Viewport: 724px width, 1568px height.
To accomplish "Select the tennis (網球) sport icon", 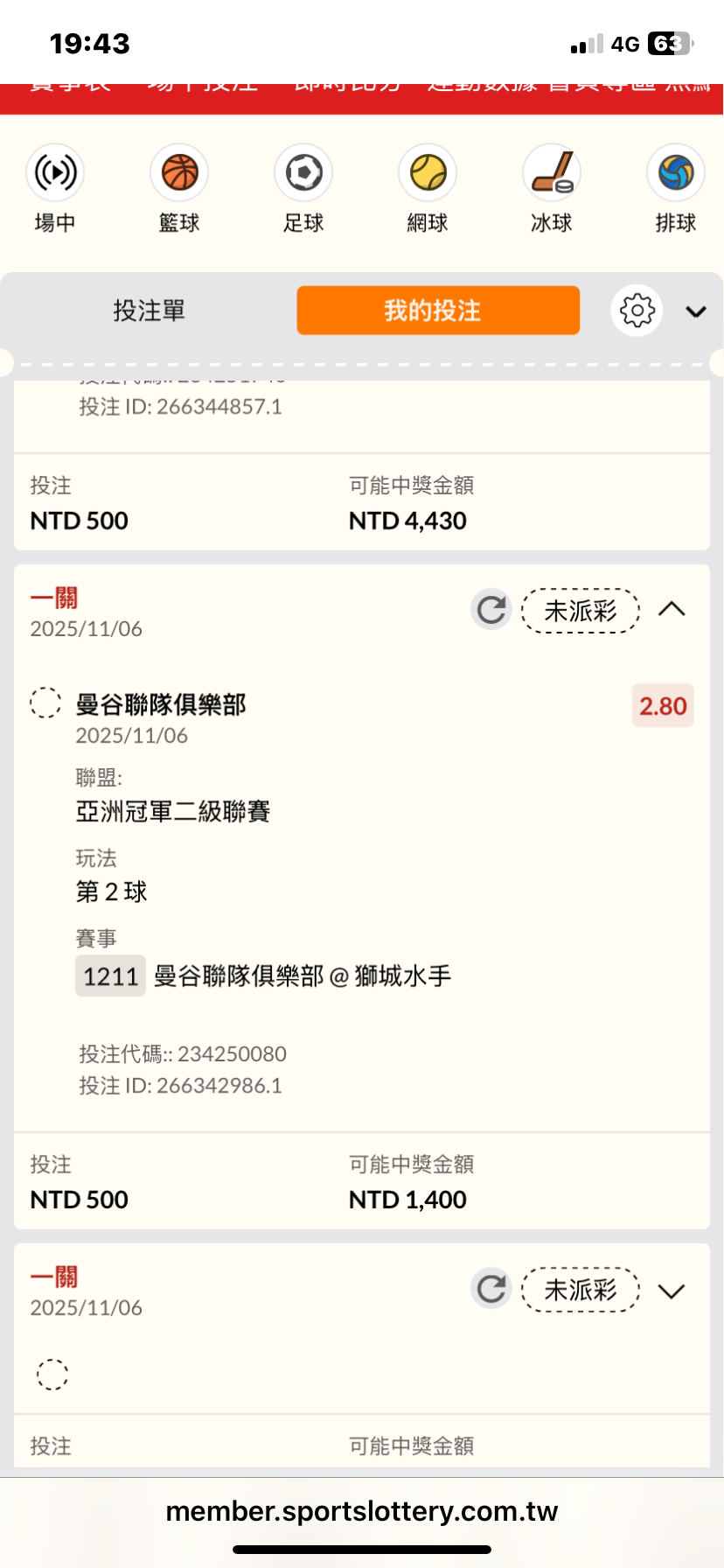I will click(428, 173).
